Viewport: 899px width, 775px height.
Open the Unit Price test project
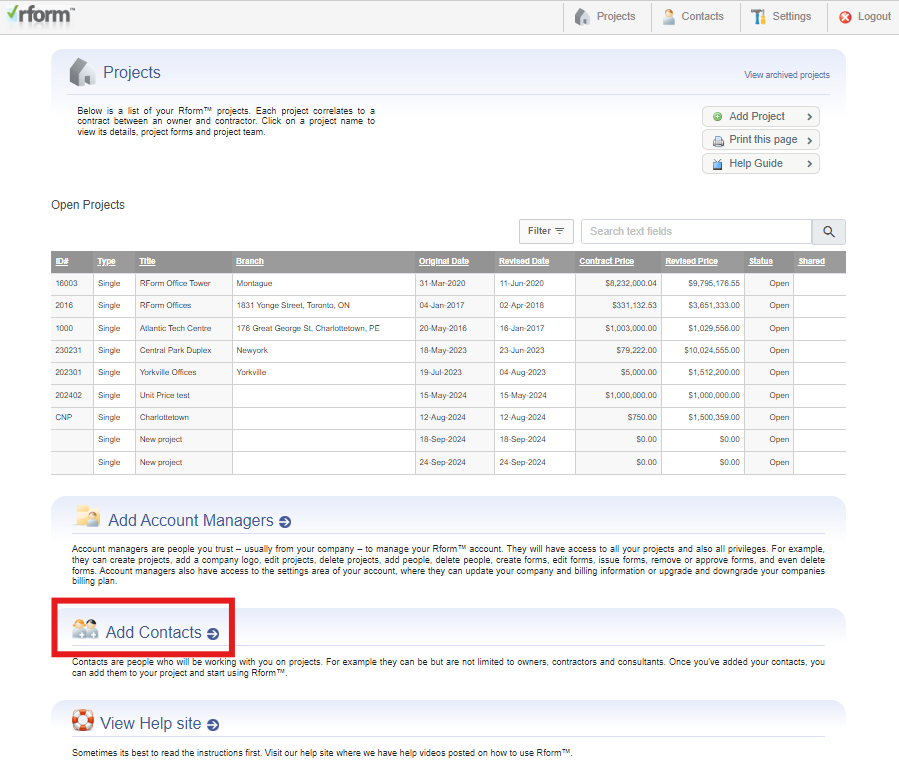click(x=165, y=396)
